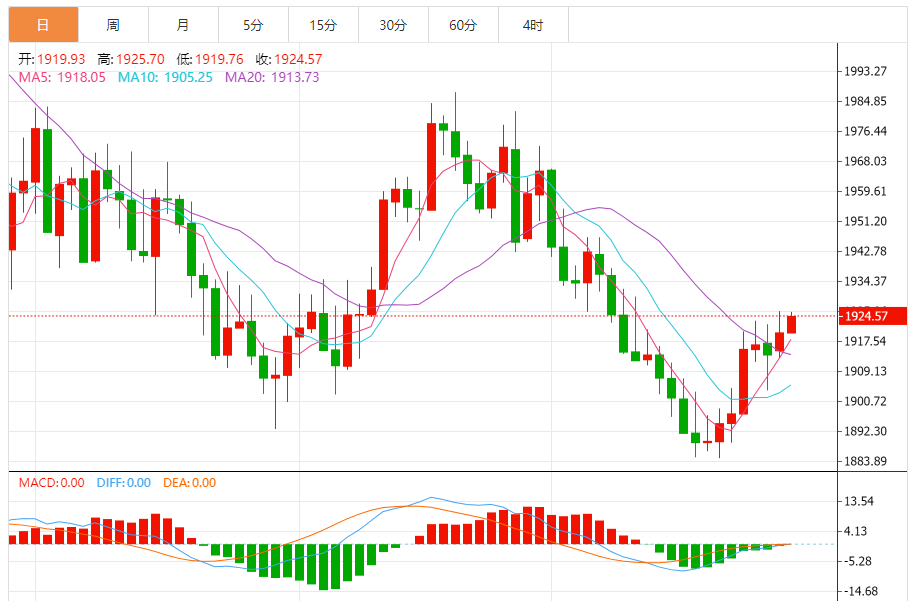Screen dimensions: 916x601
Task: Click the red 1924.57 current price tag
Action: coord(873,316)
